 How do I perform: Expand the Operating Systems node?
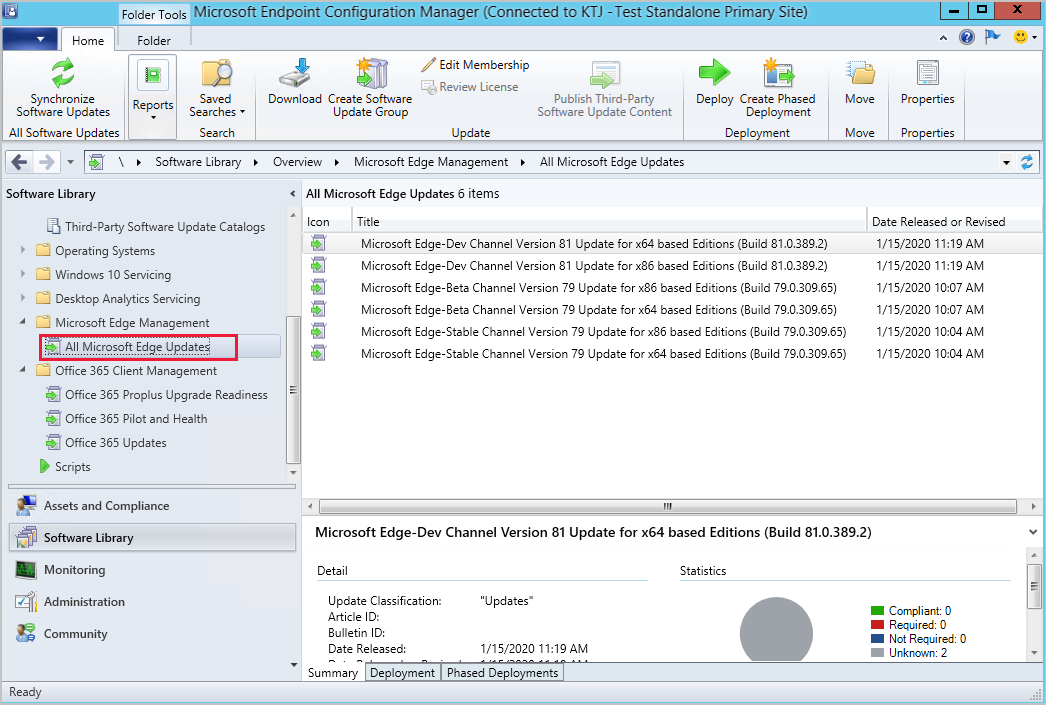pos(22,250)
